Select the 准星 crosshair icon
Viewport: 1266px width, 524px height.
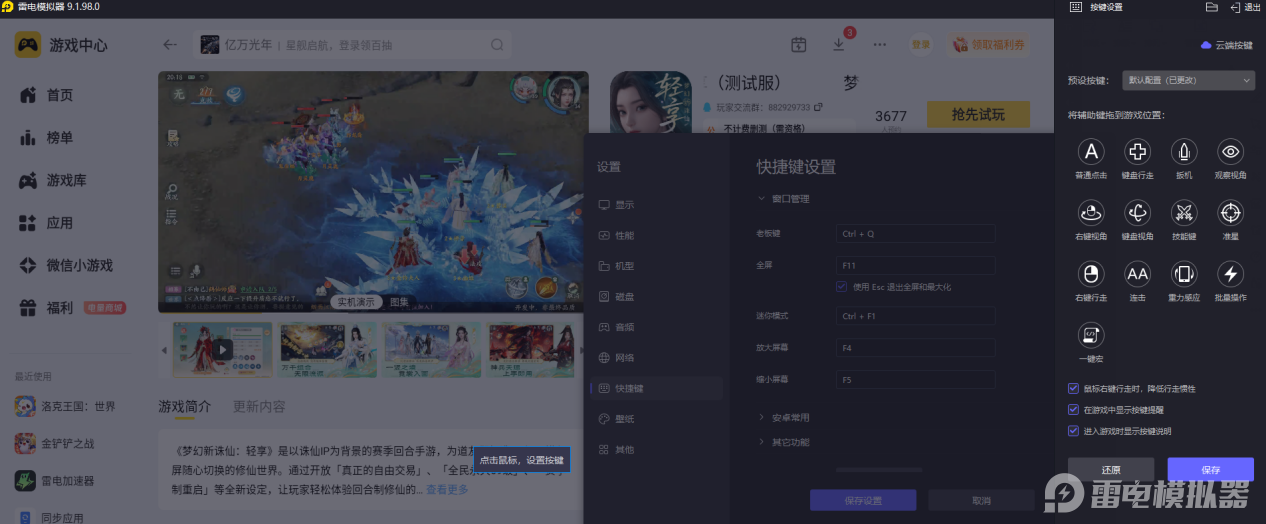(x=1230, y=212)
